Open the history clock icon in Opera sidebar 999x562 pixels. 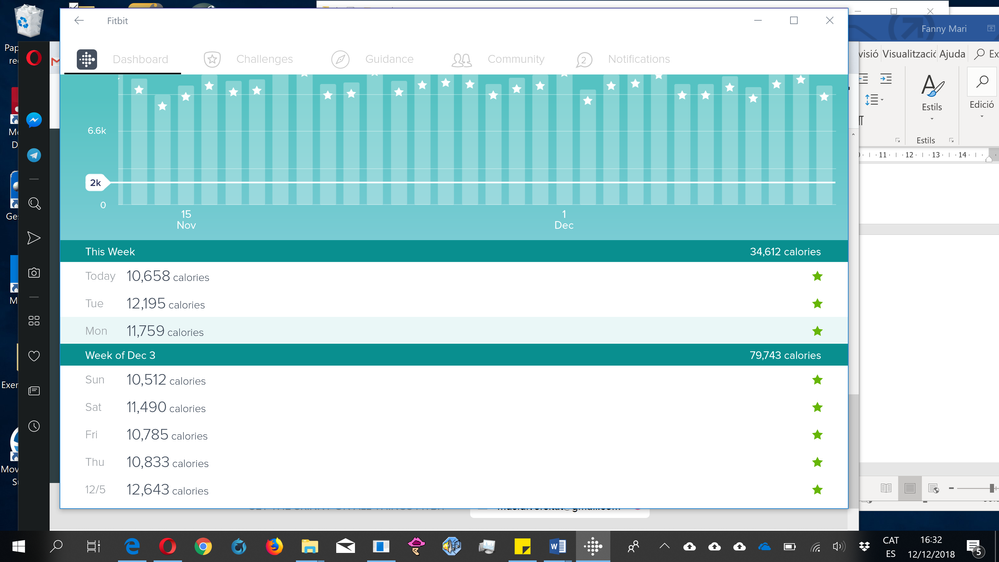coord(34,426)
